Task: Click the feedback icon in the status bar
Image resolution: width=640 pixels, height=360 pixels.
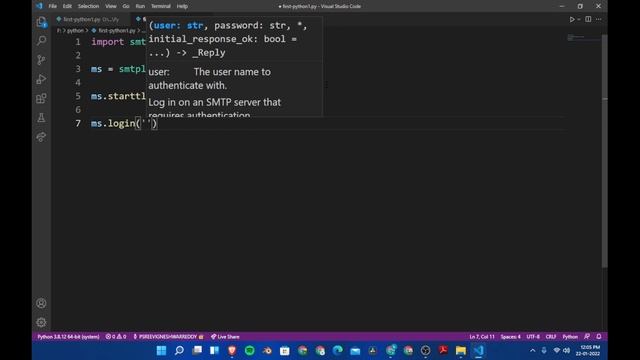Action: click(587, 337)
